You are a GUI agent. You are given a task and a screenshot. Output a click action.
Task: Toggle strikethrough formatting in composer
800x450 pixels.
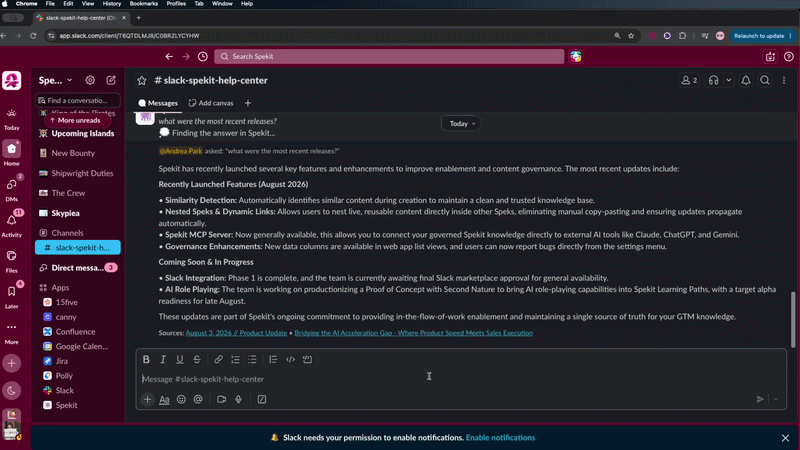coord(196,359)
